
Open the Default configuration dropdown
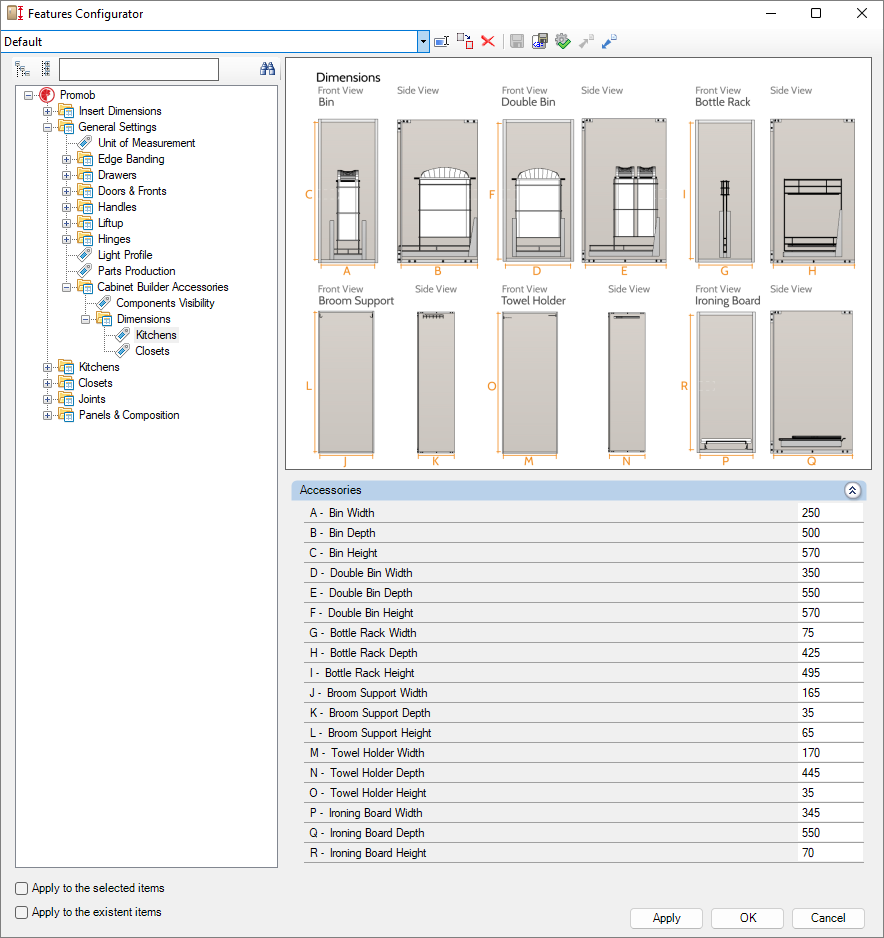pos(423,42)
